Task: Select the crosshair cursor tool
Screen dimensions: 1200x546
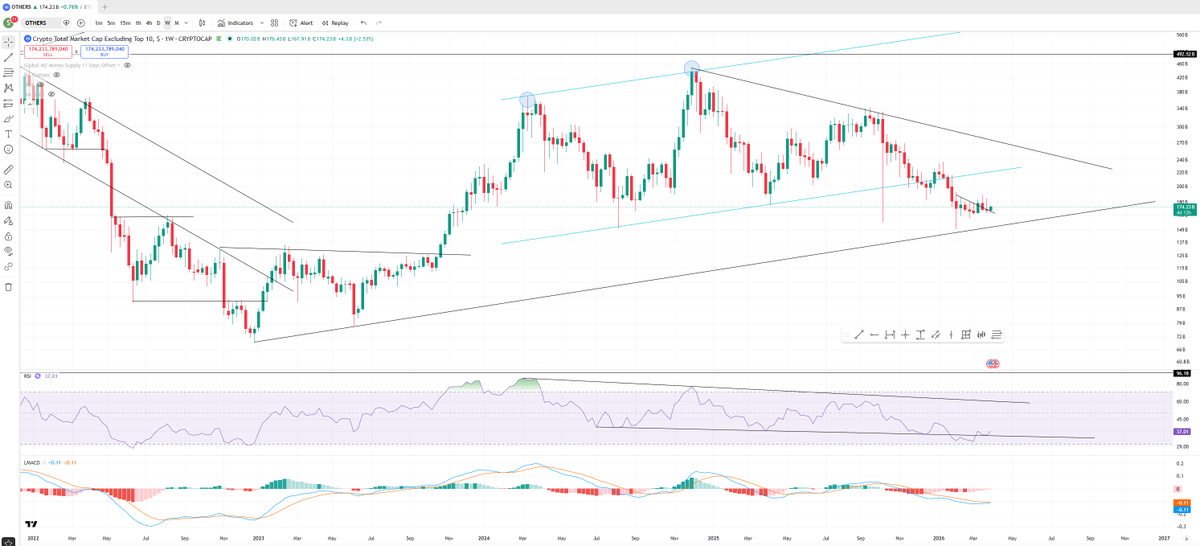Action: pyautogui.click(x=8, y=42)
